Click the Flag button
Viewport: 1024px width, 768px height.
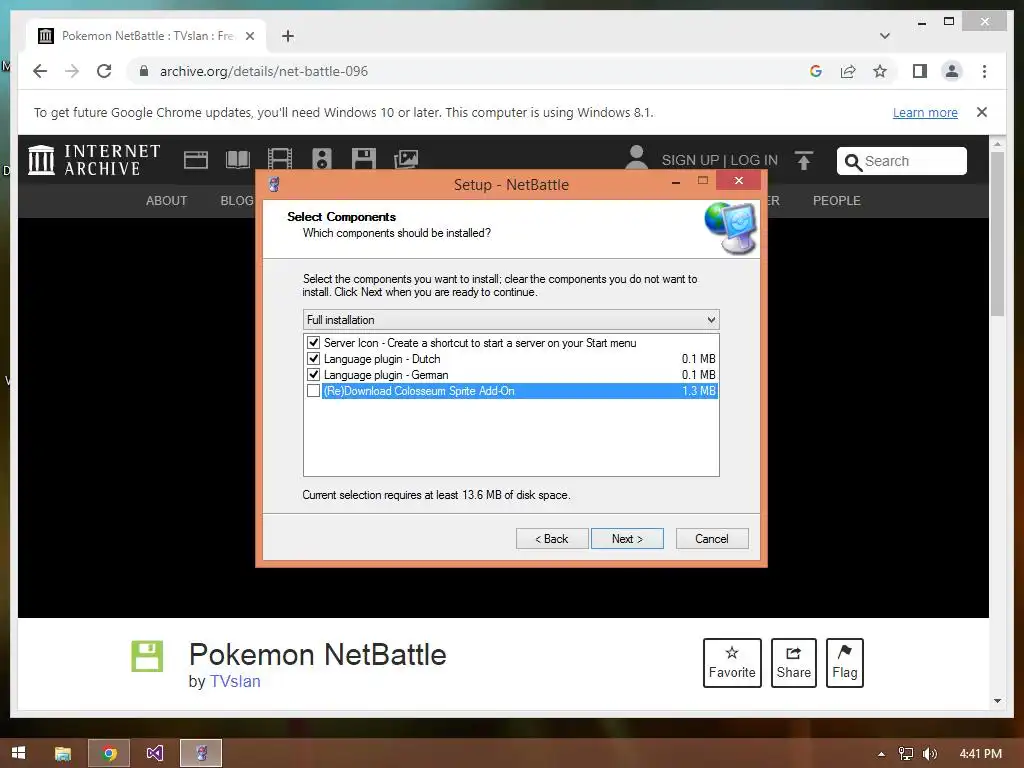tap(844, 662)
